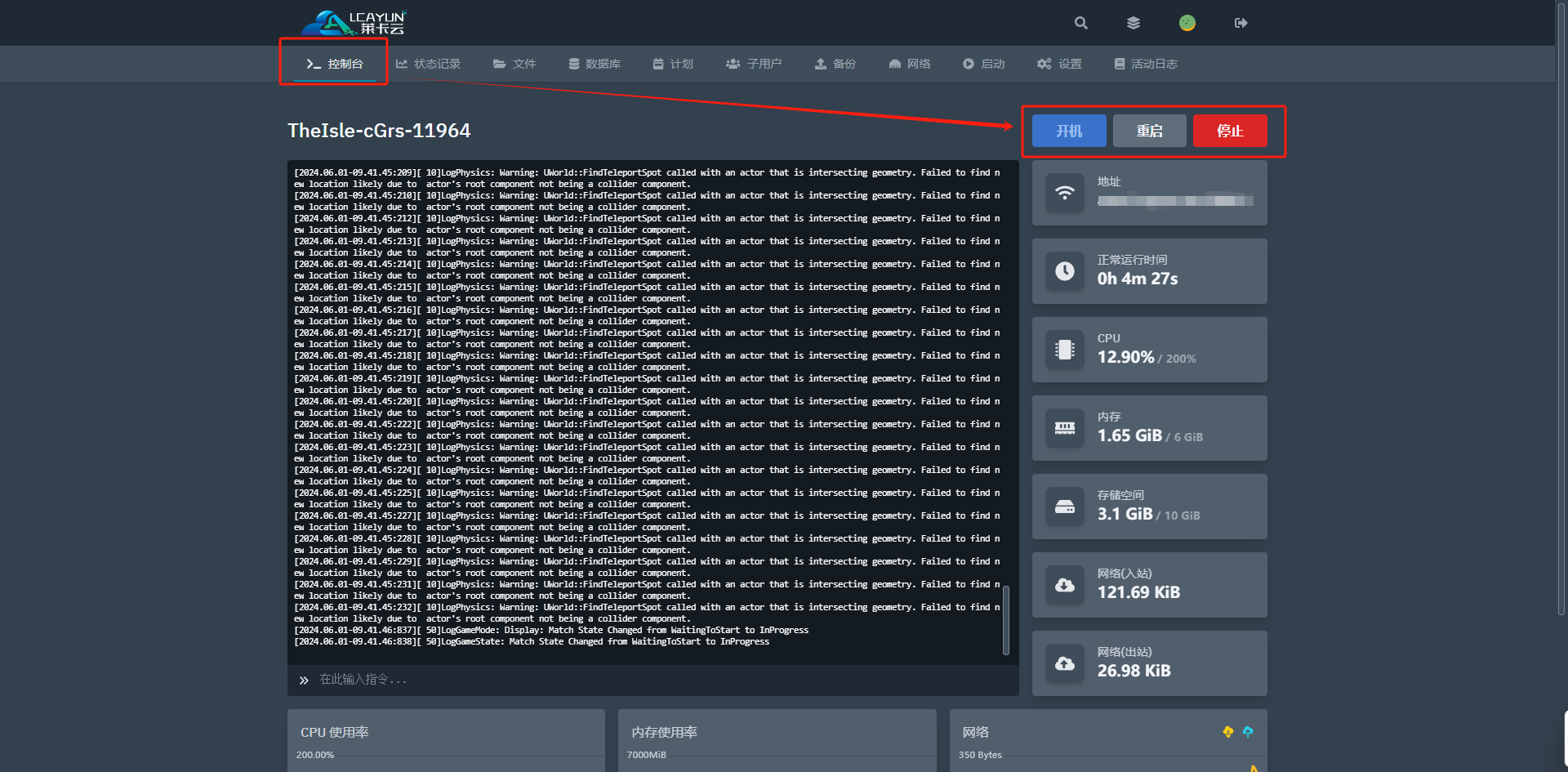Open the 启动 tab
1568x772 pixels.
pyautogui.click(x=984, y=64)
